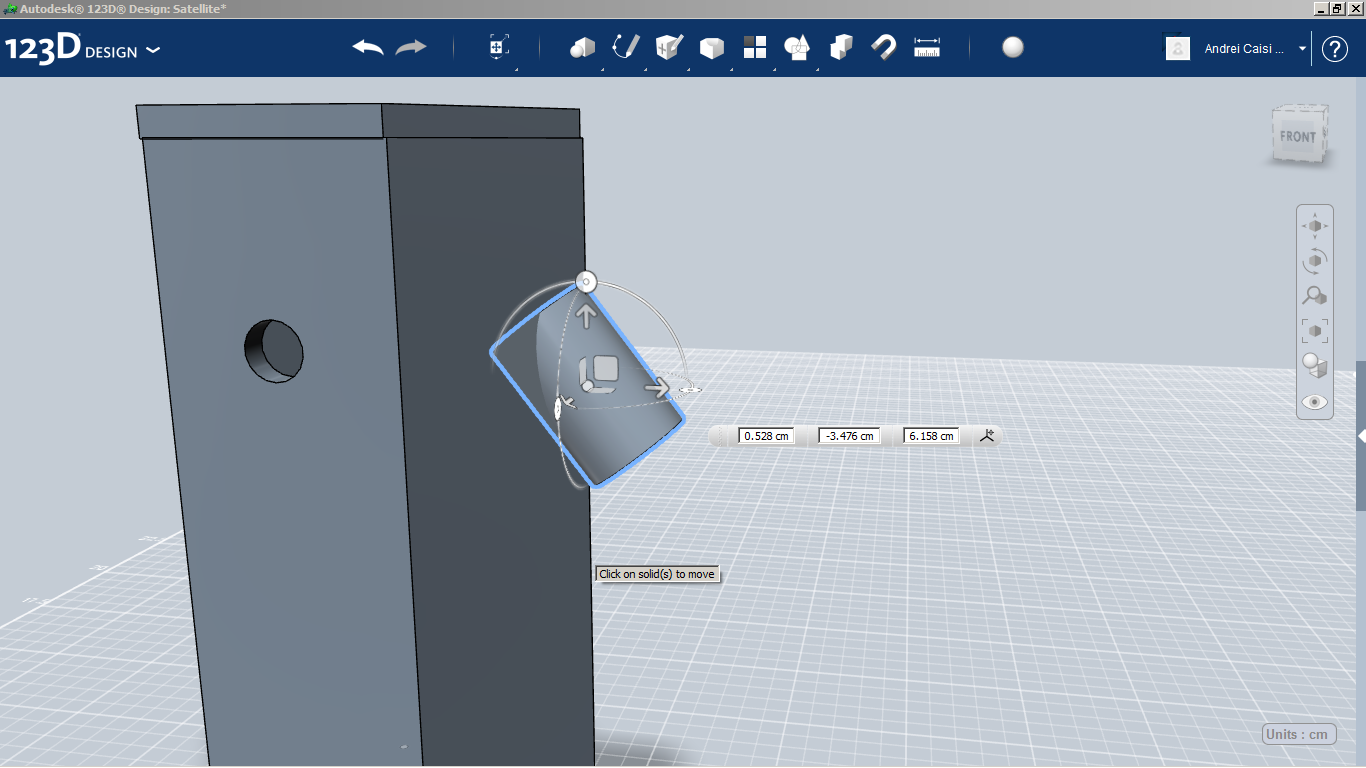Open the Primitives shapes menu

[583, 47]
